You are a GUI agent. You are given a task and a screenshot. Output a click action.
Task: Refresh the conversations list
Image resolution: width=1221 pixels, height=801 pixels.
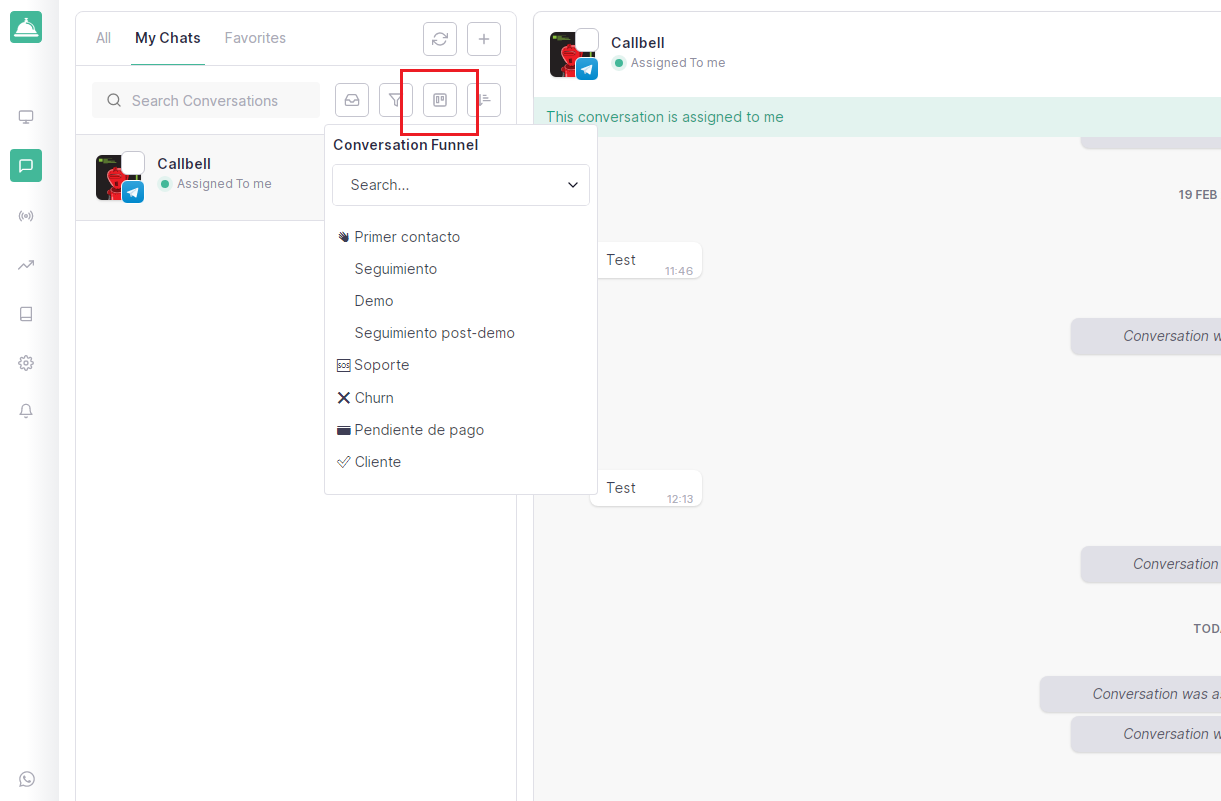[x=440, y=39]
